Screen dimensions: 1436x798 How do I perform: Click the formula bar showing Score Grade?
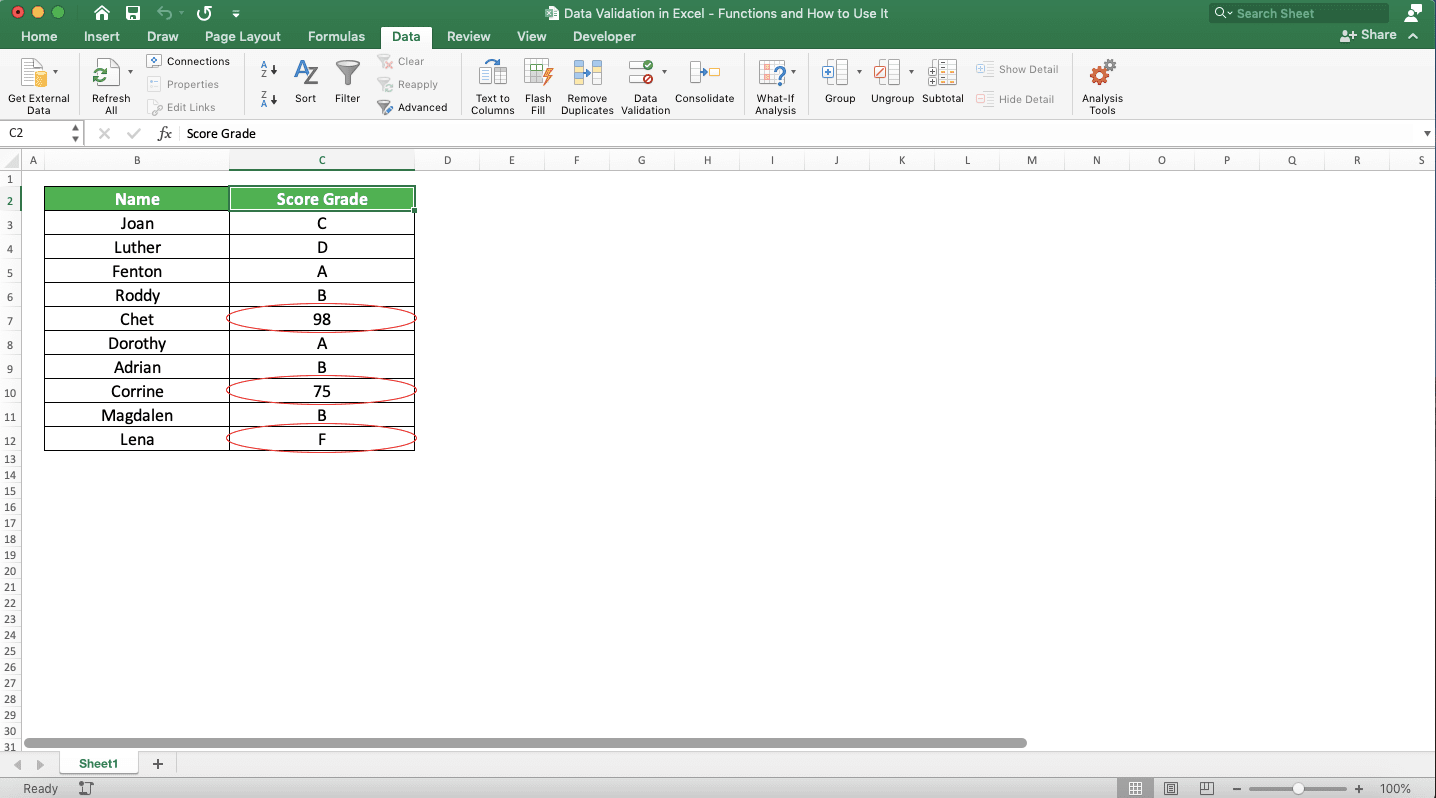click(800, 133)
